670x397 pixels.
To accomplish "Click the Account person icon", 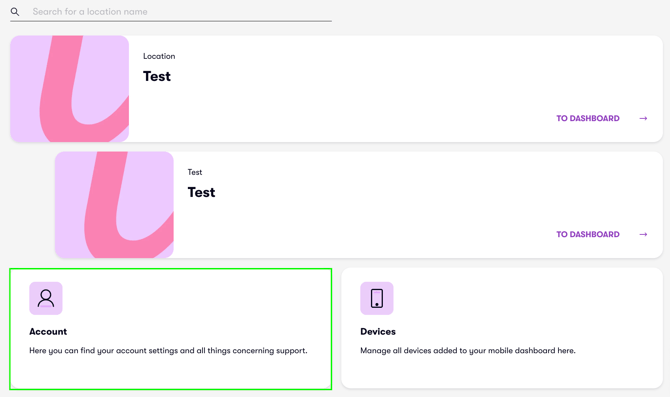I will [46, 298].
